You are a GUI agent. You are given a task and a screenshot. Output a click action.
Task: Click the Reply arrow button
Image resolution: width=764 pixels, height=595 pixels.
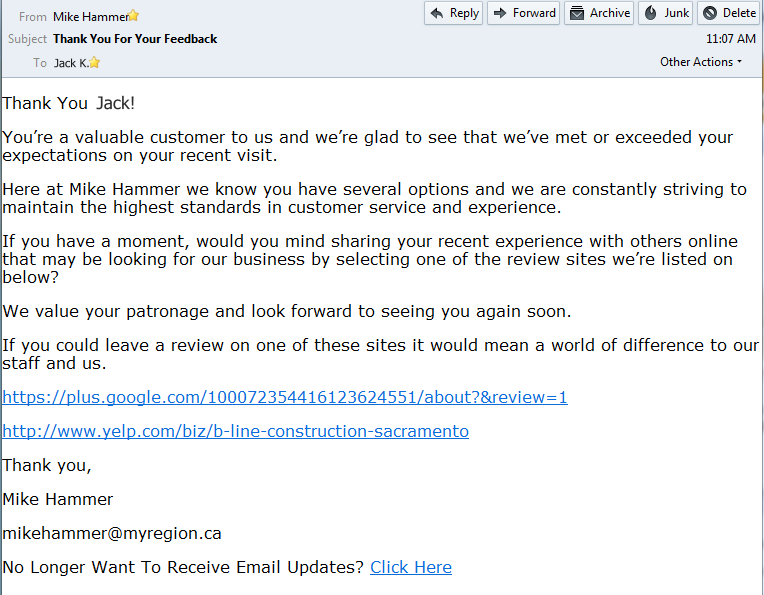tap(454, 13)
